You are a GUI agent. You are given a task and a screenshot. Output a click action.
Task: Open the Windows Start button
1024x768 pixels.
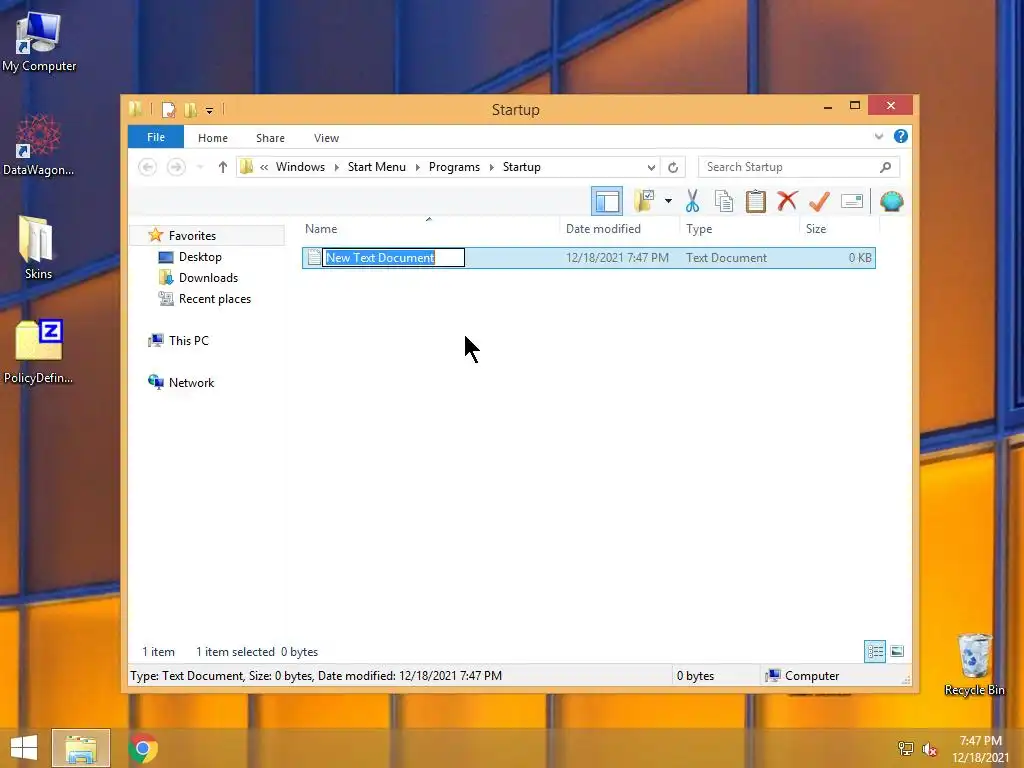pyautogui.click(x=24, y=748)
